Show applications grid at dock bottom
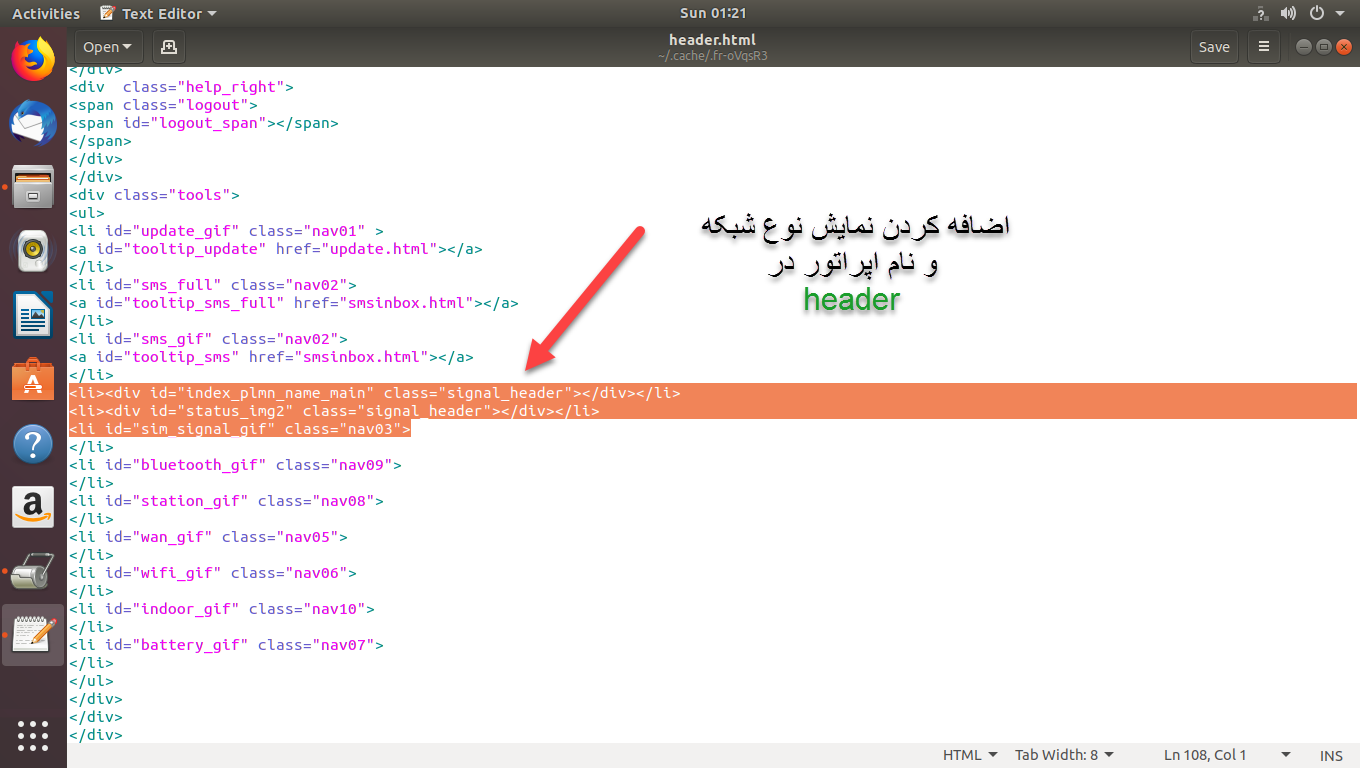Viewport: 1360px width, 768px height. (33, 734)
